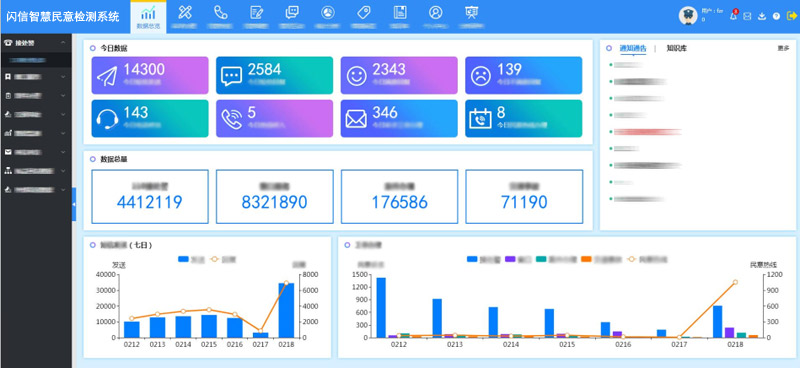Open the red-highlighted notice item
800x368 pixels.
click(x=648, y=132)
